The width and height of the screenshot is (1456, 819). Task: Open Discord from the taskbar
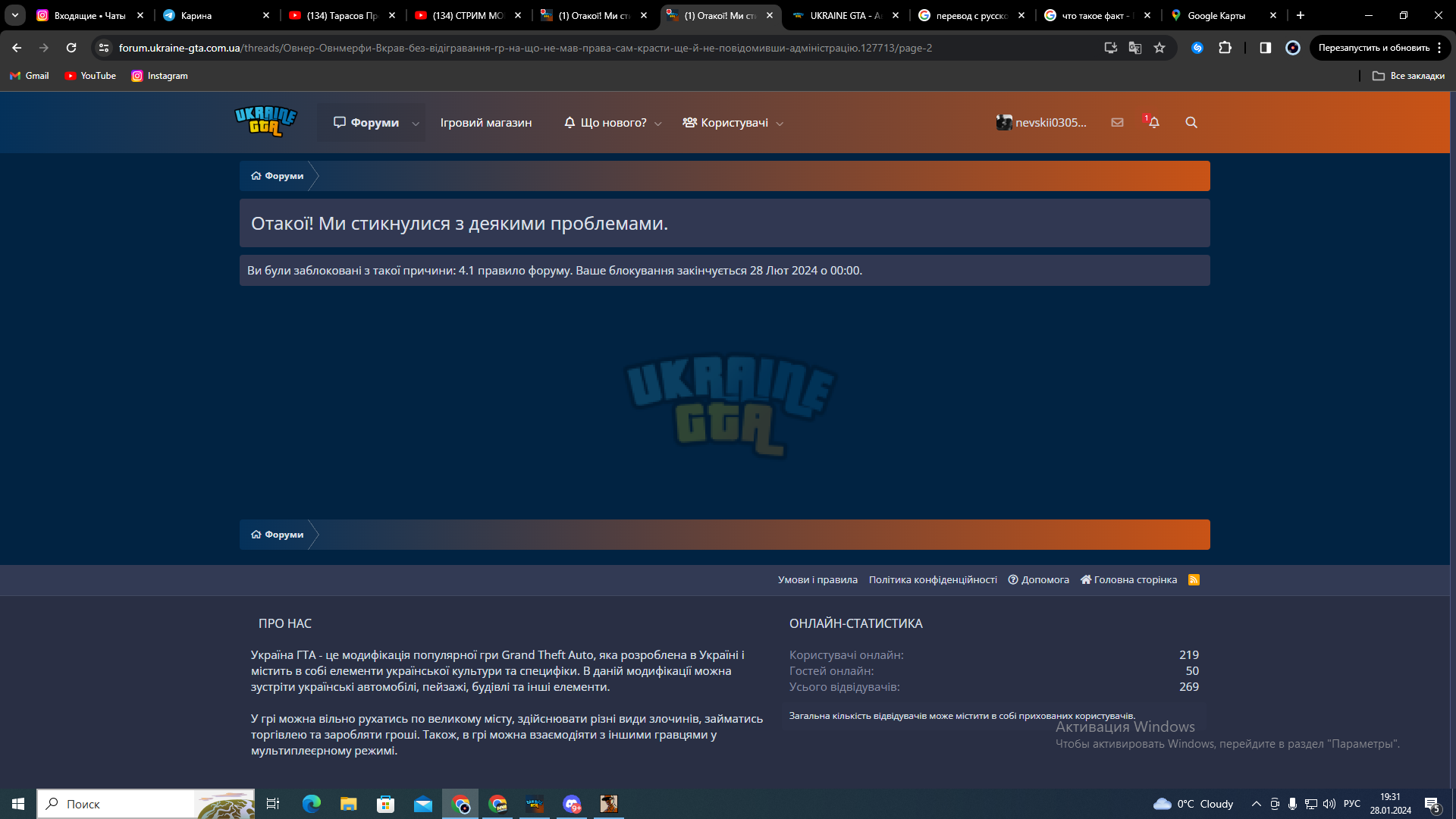(x=572, y=804)
